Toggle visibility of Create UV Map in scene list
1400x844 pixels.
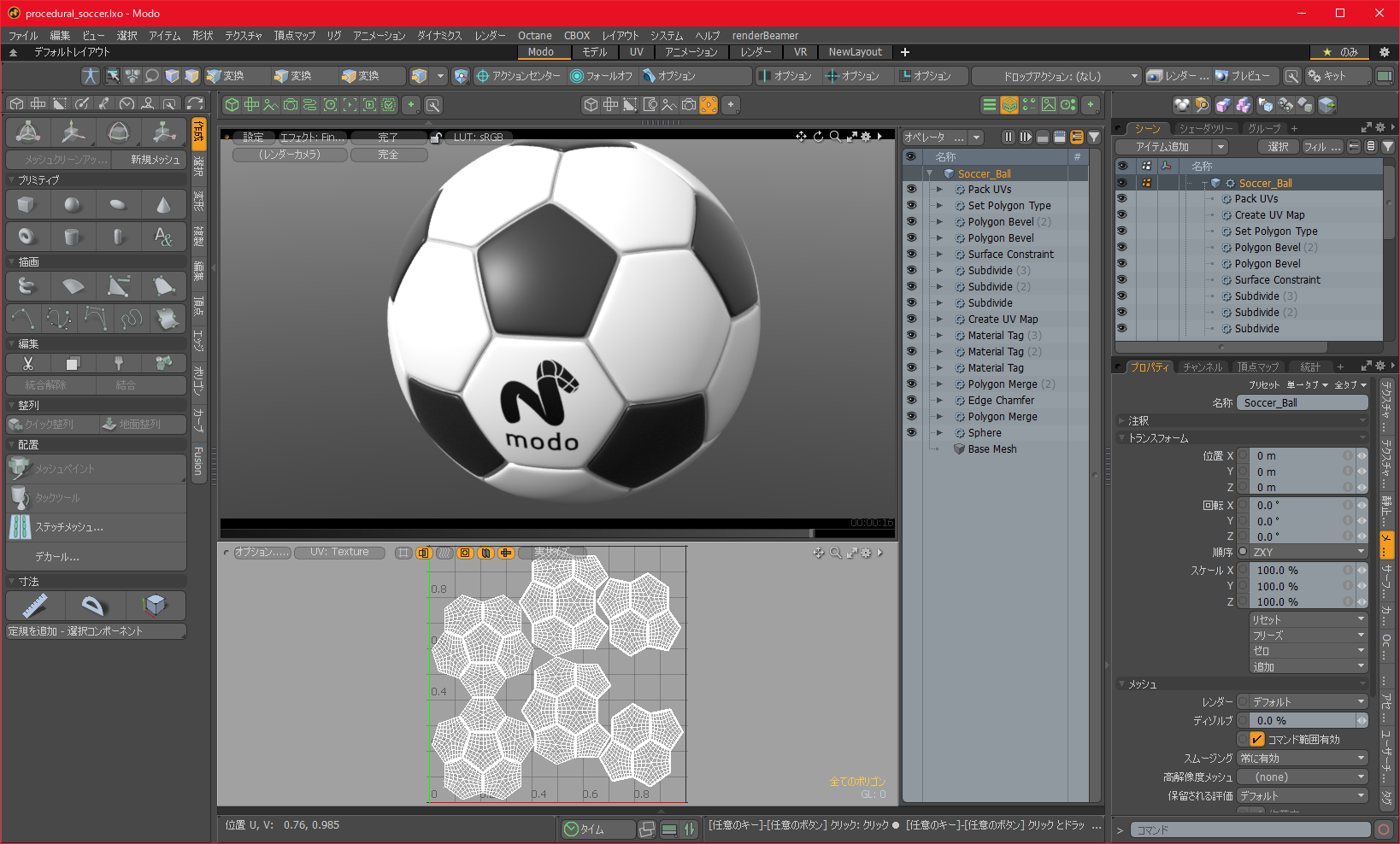point(1122,215)
